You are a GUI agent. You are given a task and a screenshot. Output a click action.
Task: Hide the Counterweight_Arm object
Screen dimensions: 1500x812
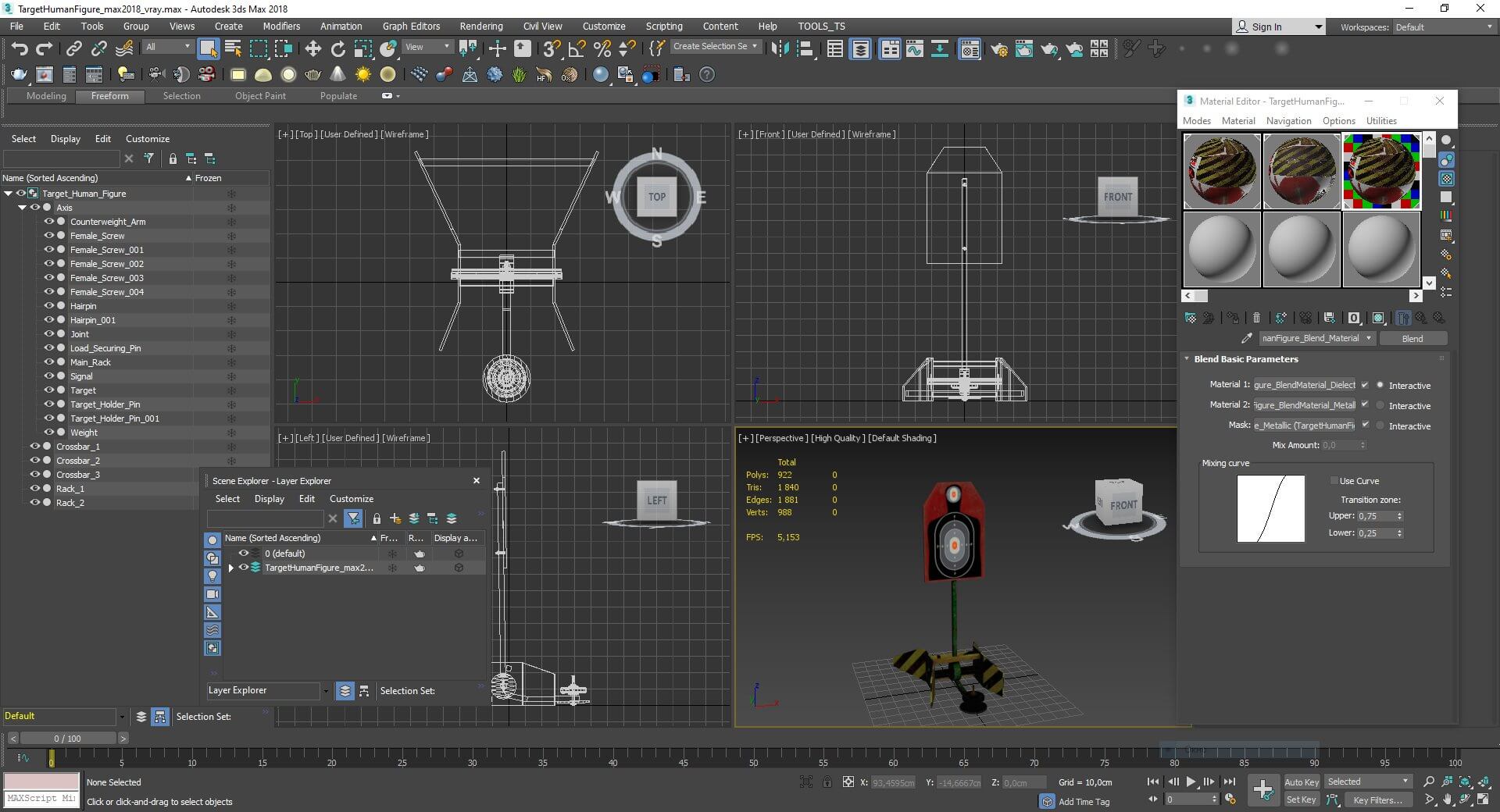(48, 222)
